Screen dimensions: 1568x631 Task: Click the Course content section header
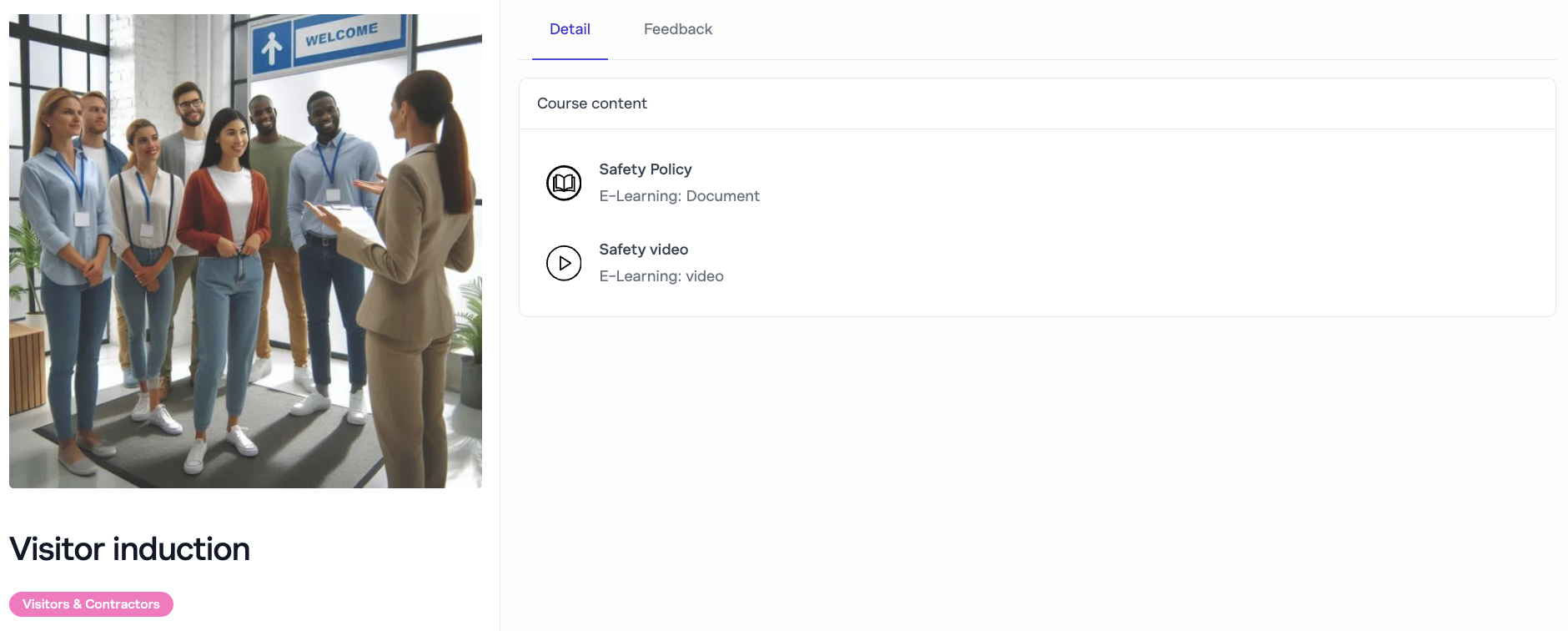[x=591, y=103]
